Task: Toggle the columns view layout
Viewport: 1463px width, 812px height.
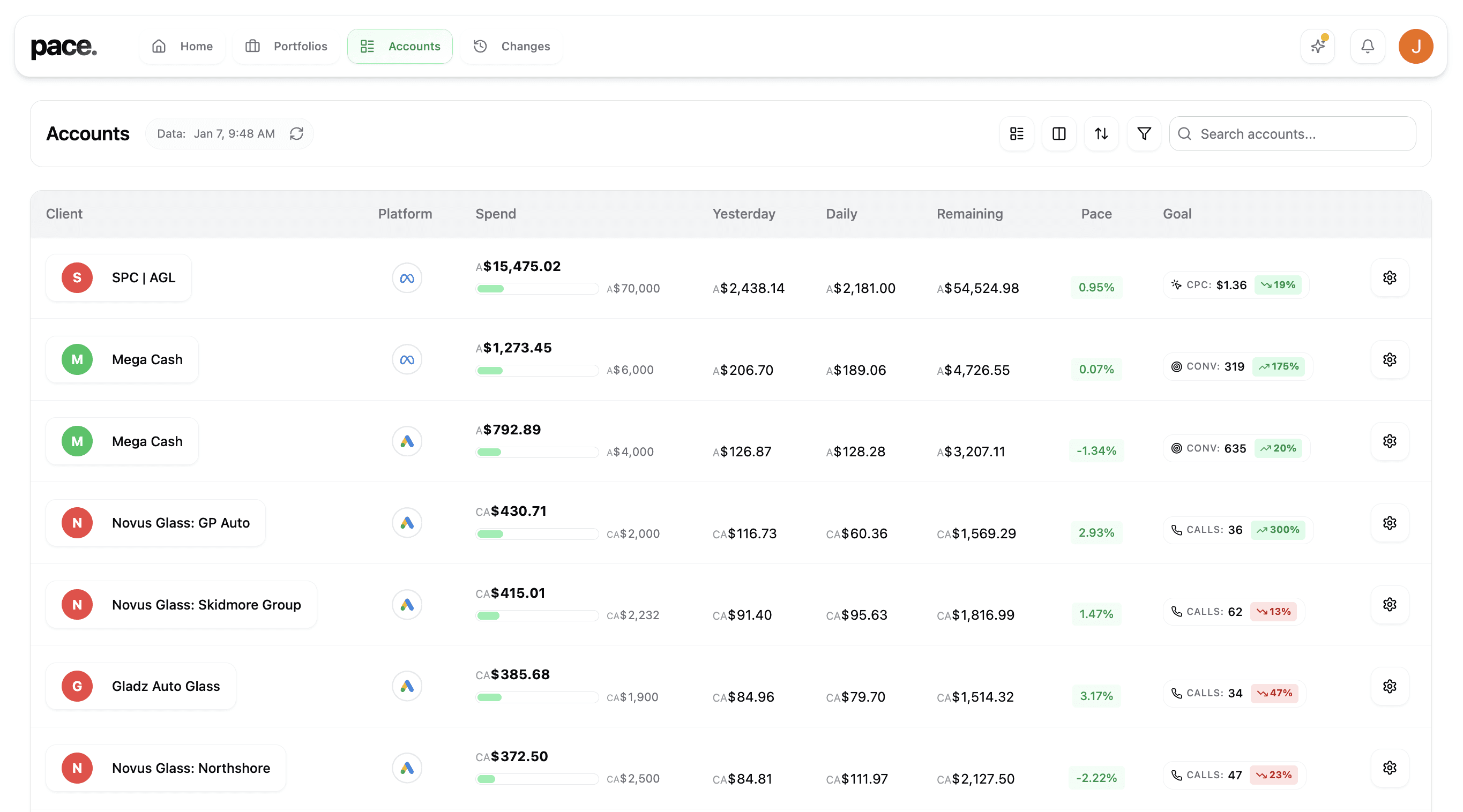Action: (x=1058, y=133)
